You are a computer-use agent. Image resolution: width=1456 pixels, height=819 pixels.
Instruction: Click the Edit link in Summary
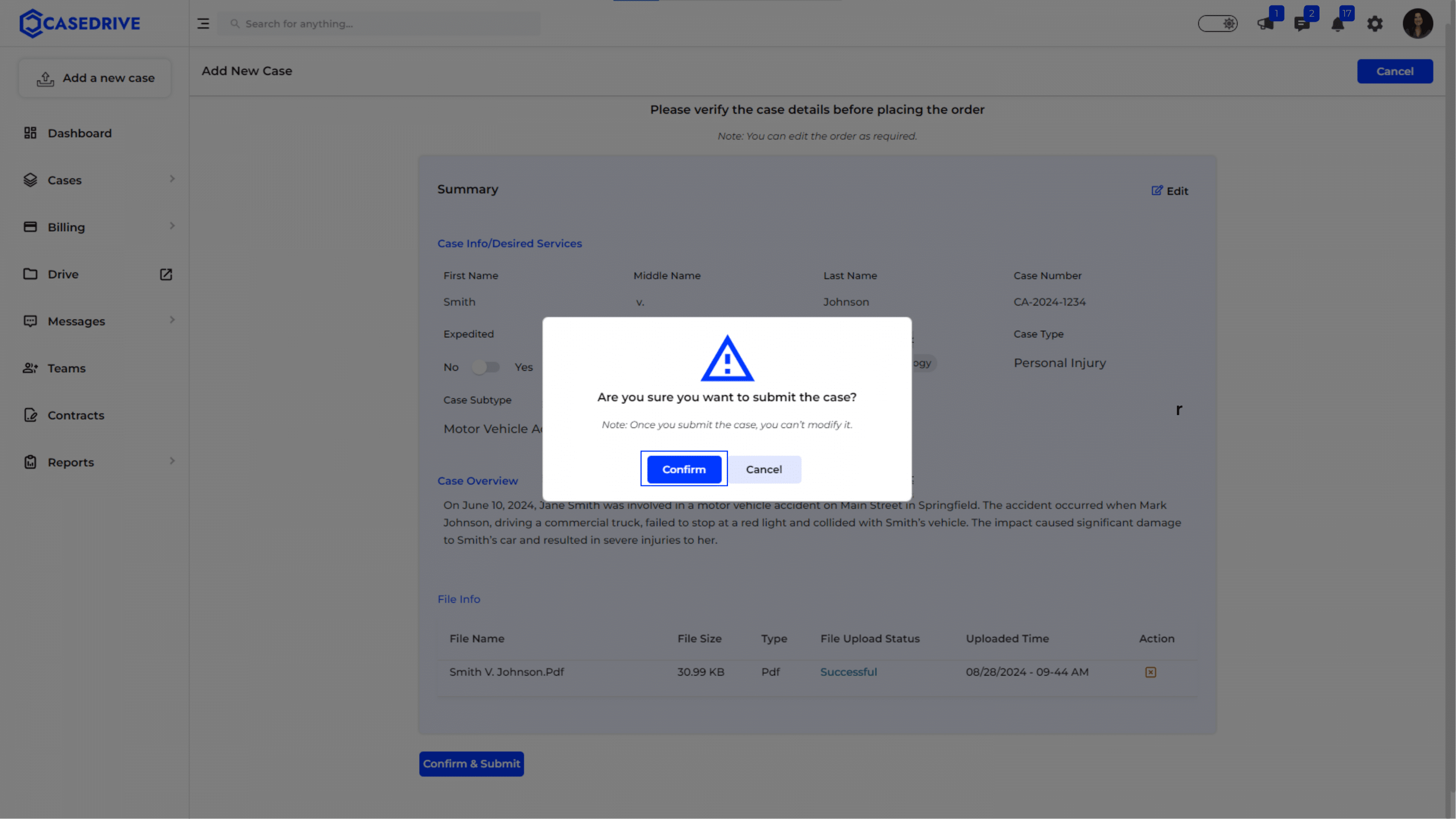pos(1169,191)
